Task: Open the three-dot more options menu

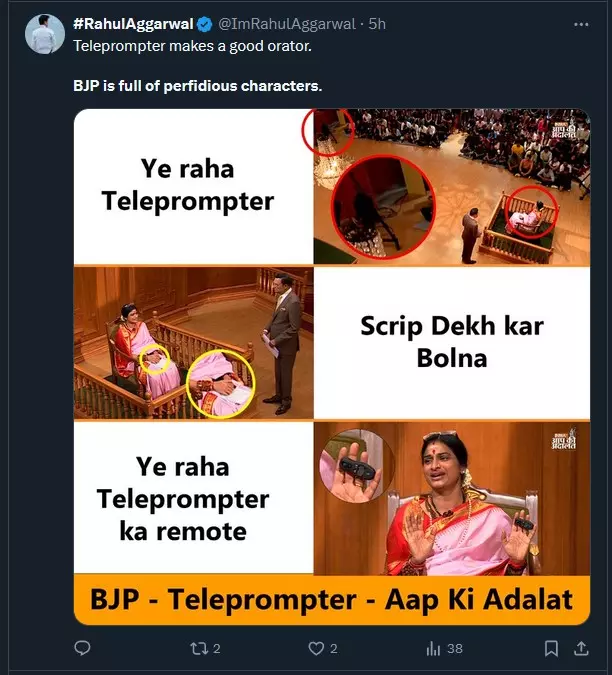Action: 581,25
